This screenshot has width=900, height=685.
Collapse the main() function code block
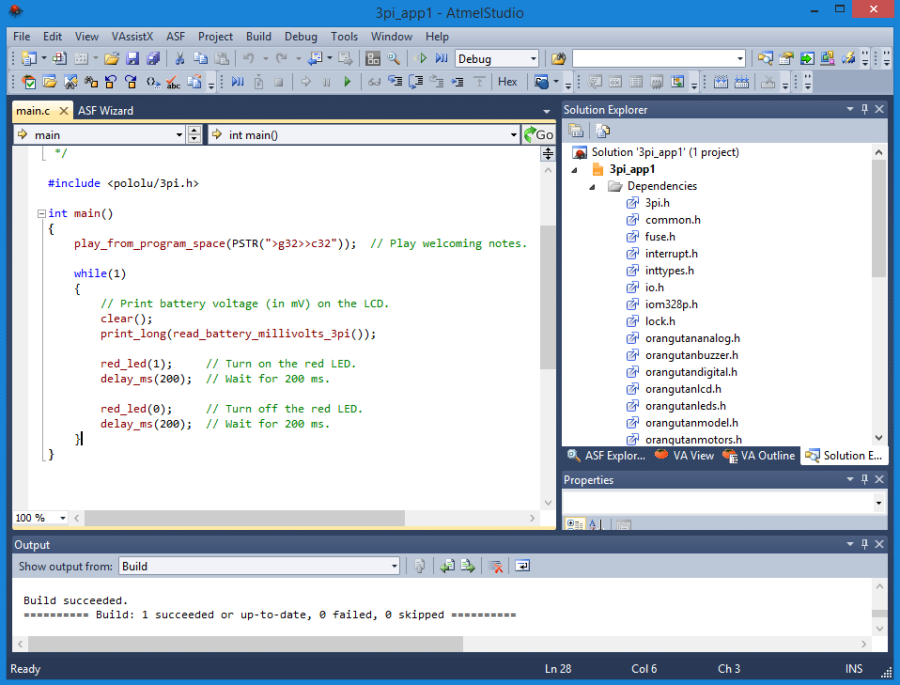pos(40,214)
